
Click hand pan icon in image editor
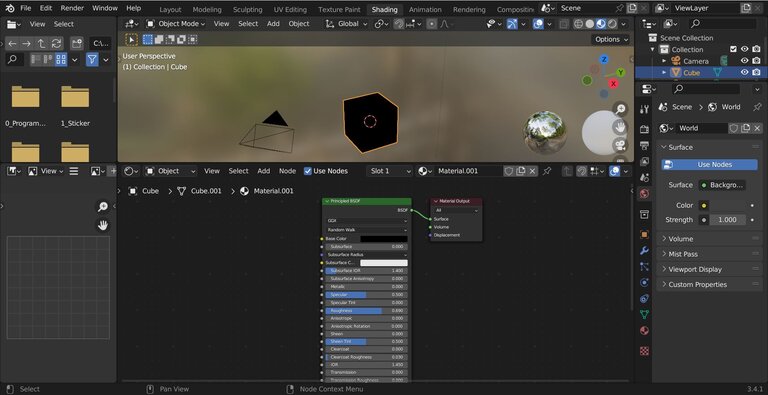tap(102, 225)
